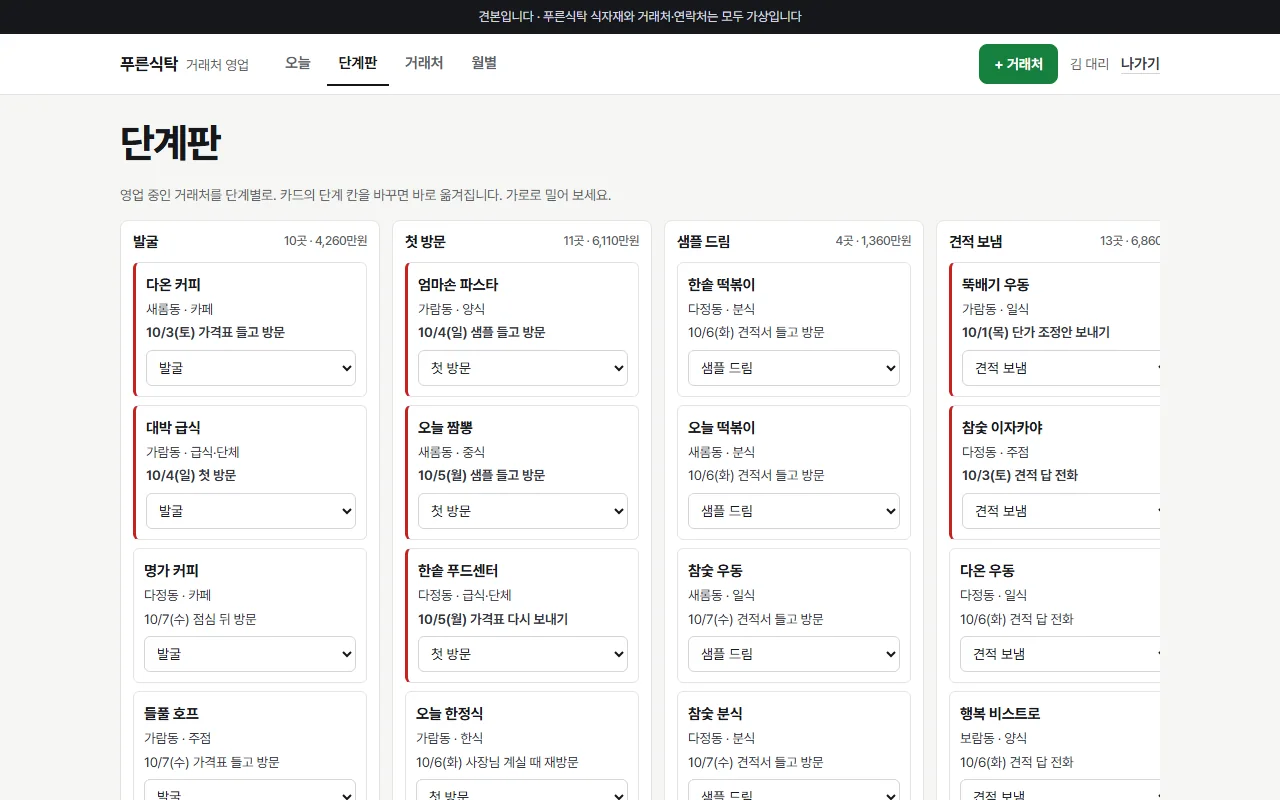The height and width of the screenshot is (800, 1280).
Task: Open stage dropdown for 한솥 푸드센터
Action: [x=523, y=654]
